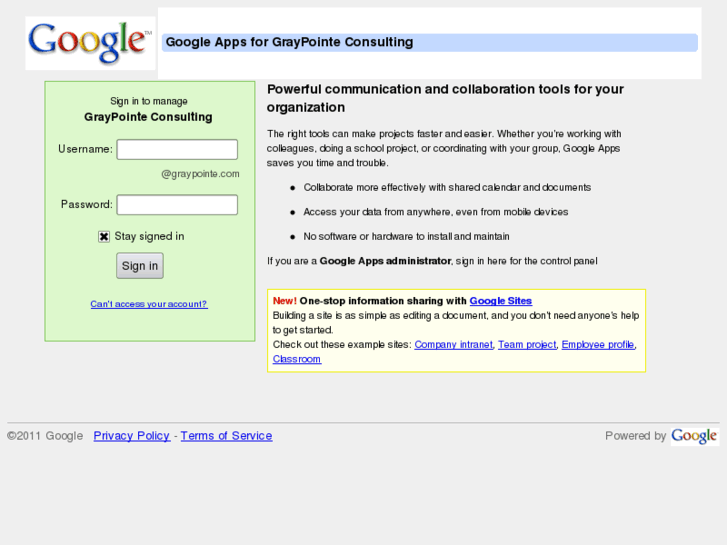This screenshot has height=545, width=727.
Task: Open the Company intranet example site
Action: (453, 345)
